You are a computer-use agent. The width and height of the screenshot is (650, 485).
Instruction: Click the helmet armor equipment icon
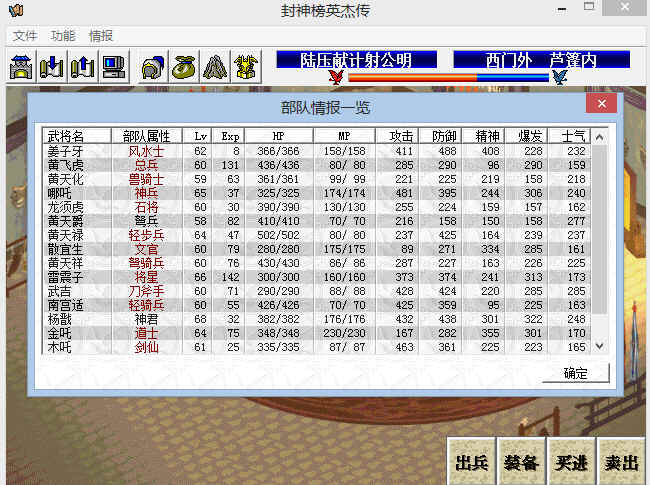[x=153, y=66]
